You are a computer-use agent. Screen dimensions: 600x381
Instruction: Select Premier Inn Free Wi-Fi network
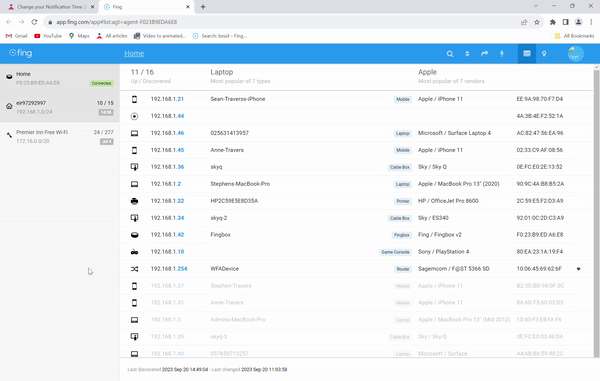(x=60, y=137)
